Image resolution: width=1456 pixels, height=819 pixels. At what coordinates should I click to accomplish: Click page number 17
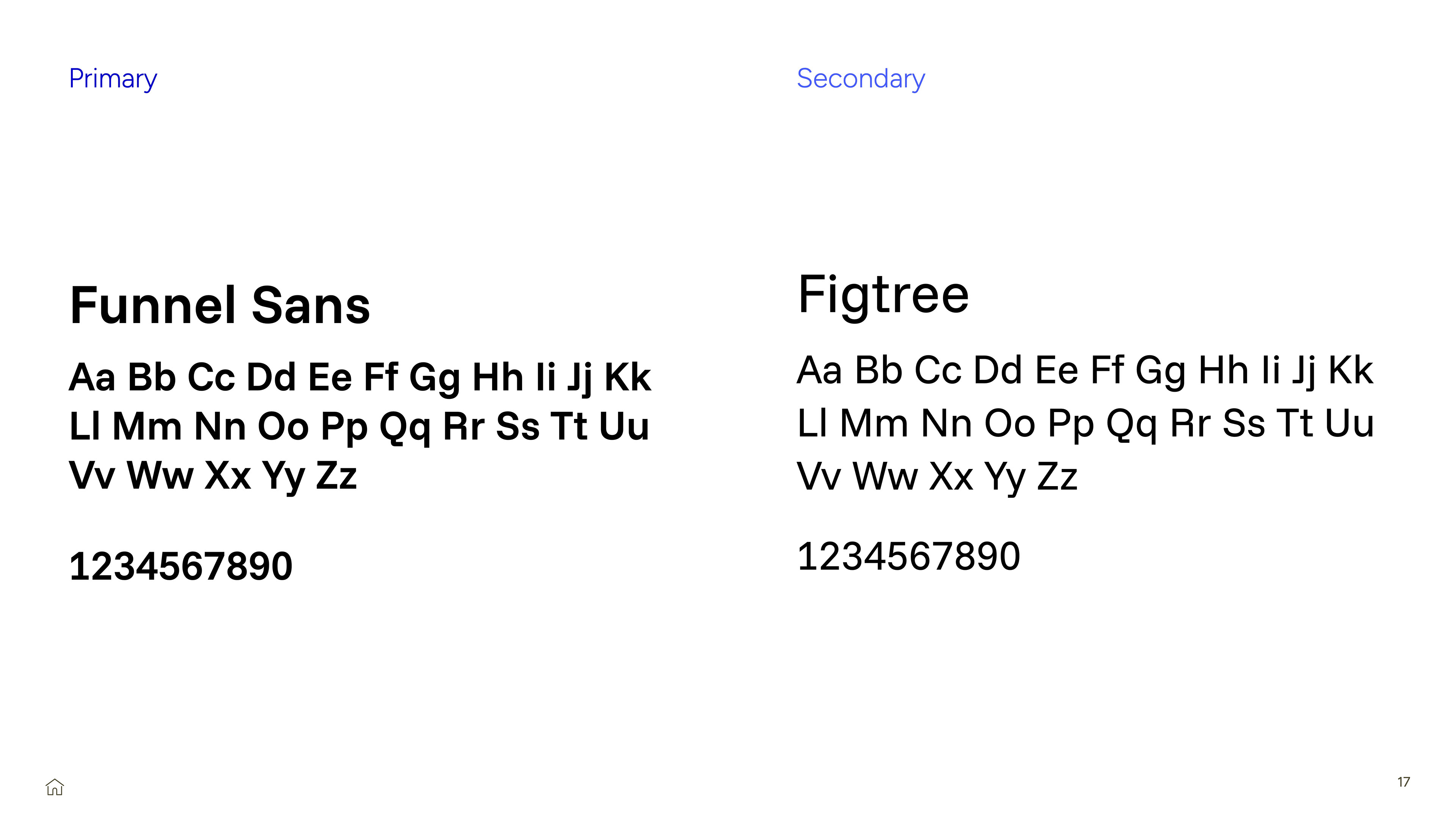coord(1403,782)
